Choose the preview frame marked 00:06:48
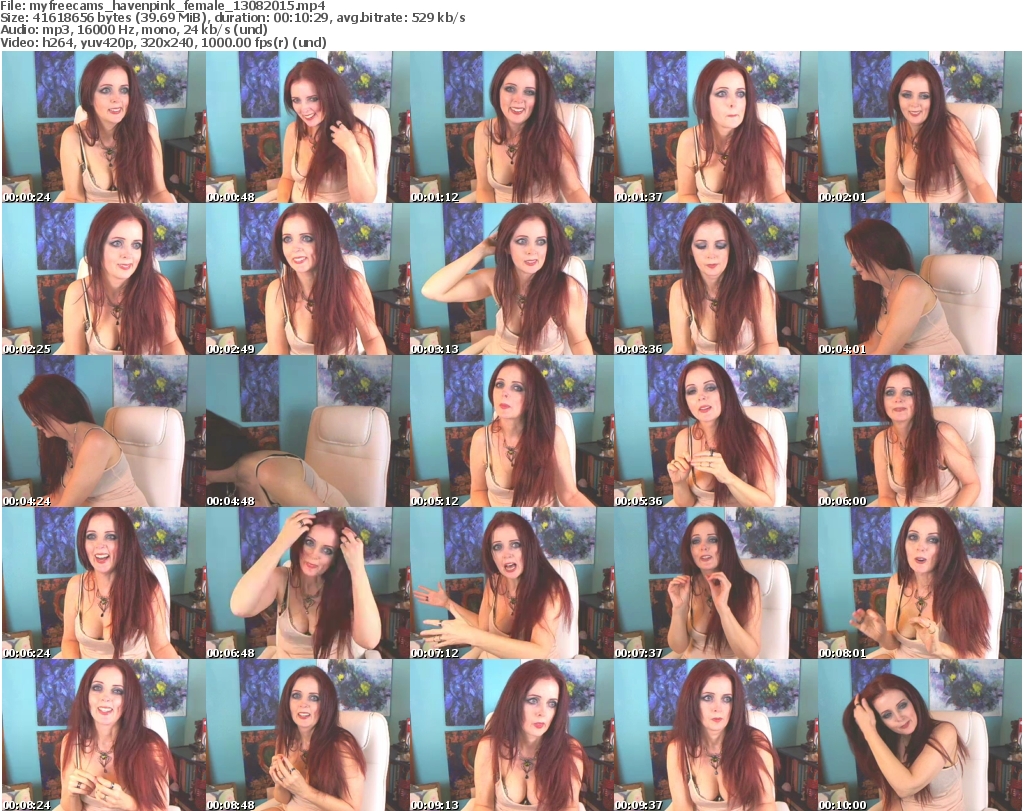The width and height of the screenshot is (1024, 811). (x=308, y=583)
